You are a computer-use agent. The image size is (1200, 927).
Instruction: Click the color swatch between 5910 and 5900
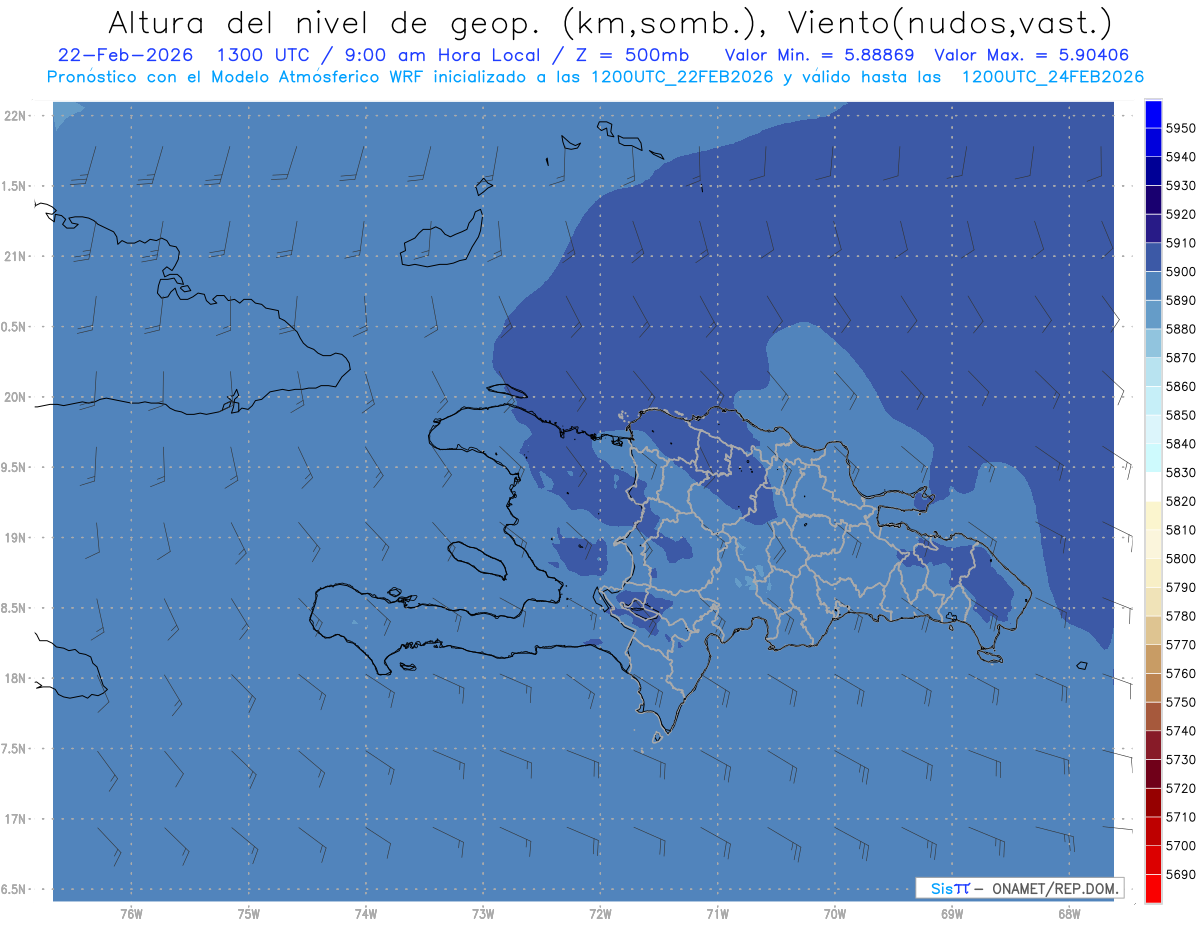click(1153, 257)
